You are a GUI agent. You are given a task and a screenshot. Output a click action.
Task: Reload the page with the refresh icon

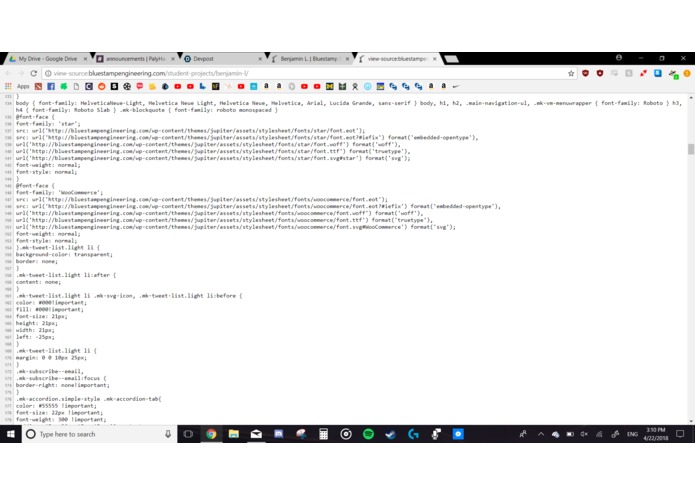click(34, 73)
